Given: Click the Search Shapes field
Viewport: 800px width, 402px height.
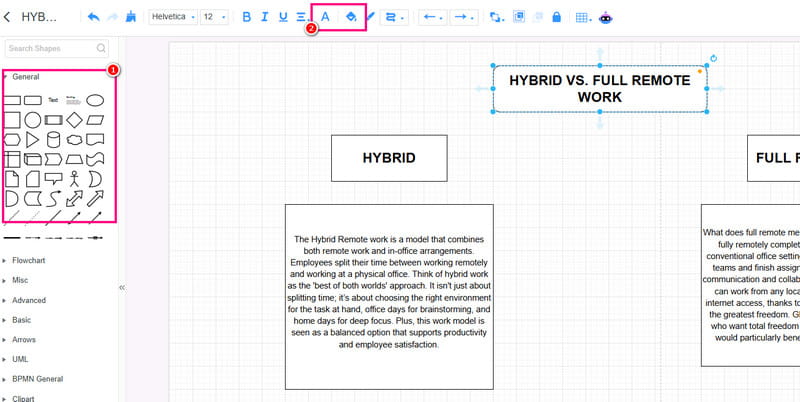Looking at the screenshot, I should (57, 48).
